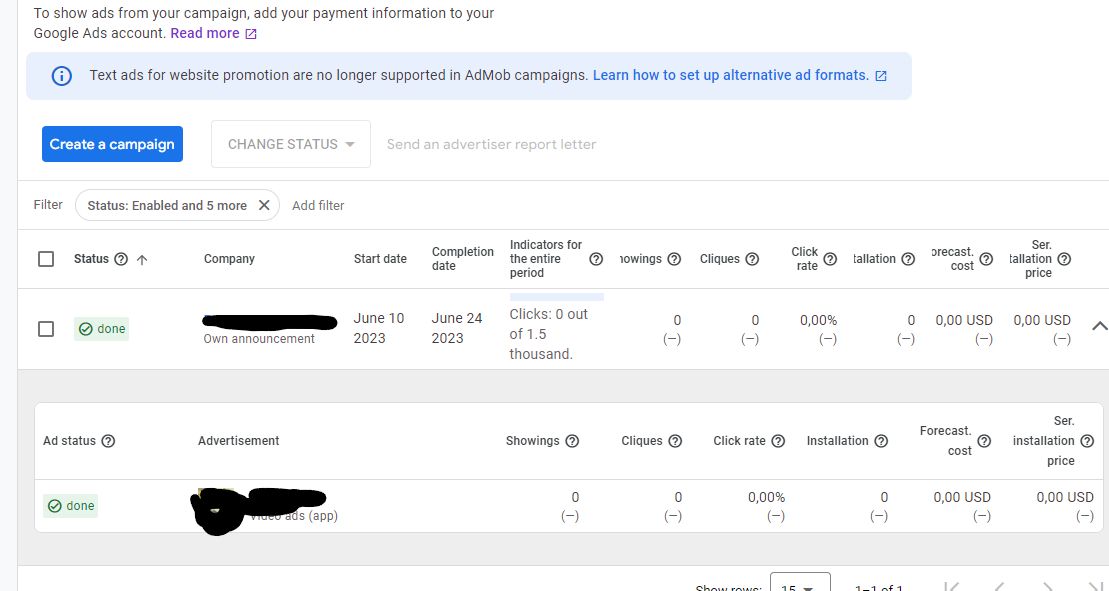The image size is (1109, 591).
Task: Toggle the select-all campaigns checkbox
Action: pos(46,259)
